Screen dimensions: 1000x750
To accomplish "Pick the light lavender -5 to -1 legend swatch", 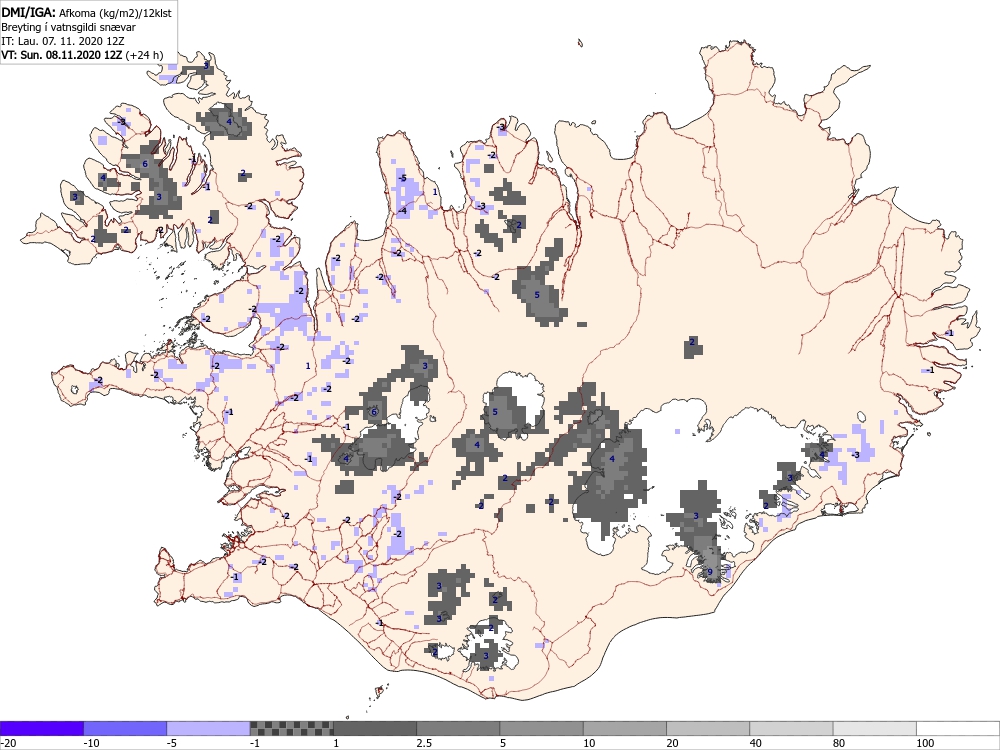I will [x=209, y=728].
